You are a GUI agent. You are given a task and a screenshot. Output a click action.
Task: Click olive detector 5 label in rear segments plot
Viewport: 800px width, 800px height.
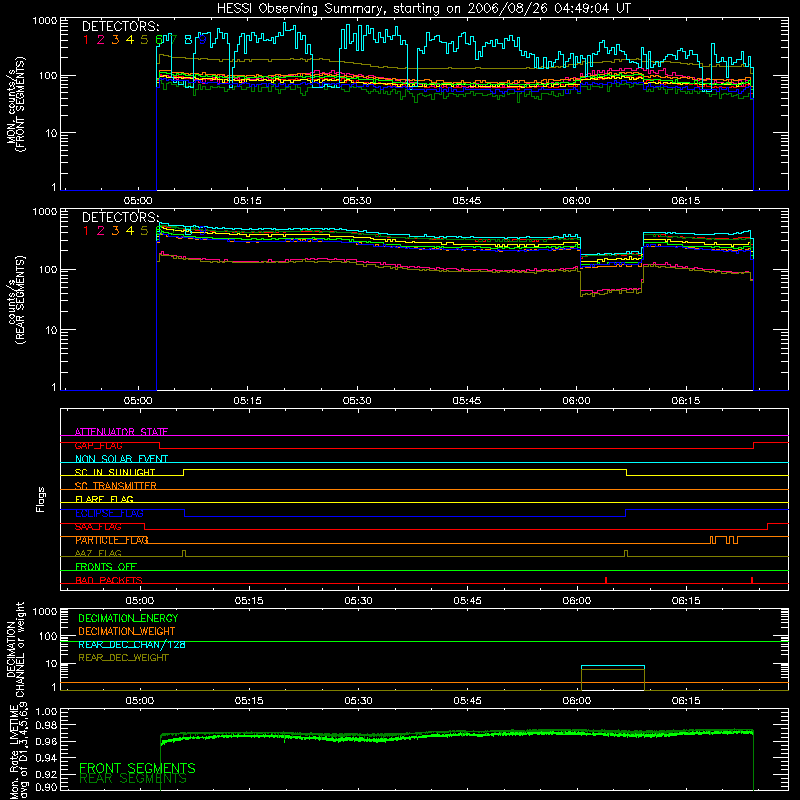tap(144, 231)
